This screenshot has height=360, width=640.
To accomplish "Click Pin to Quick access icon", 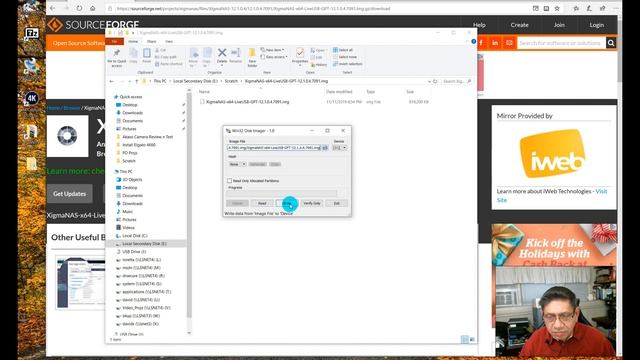I will (117, 58).
